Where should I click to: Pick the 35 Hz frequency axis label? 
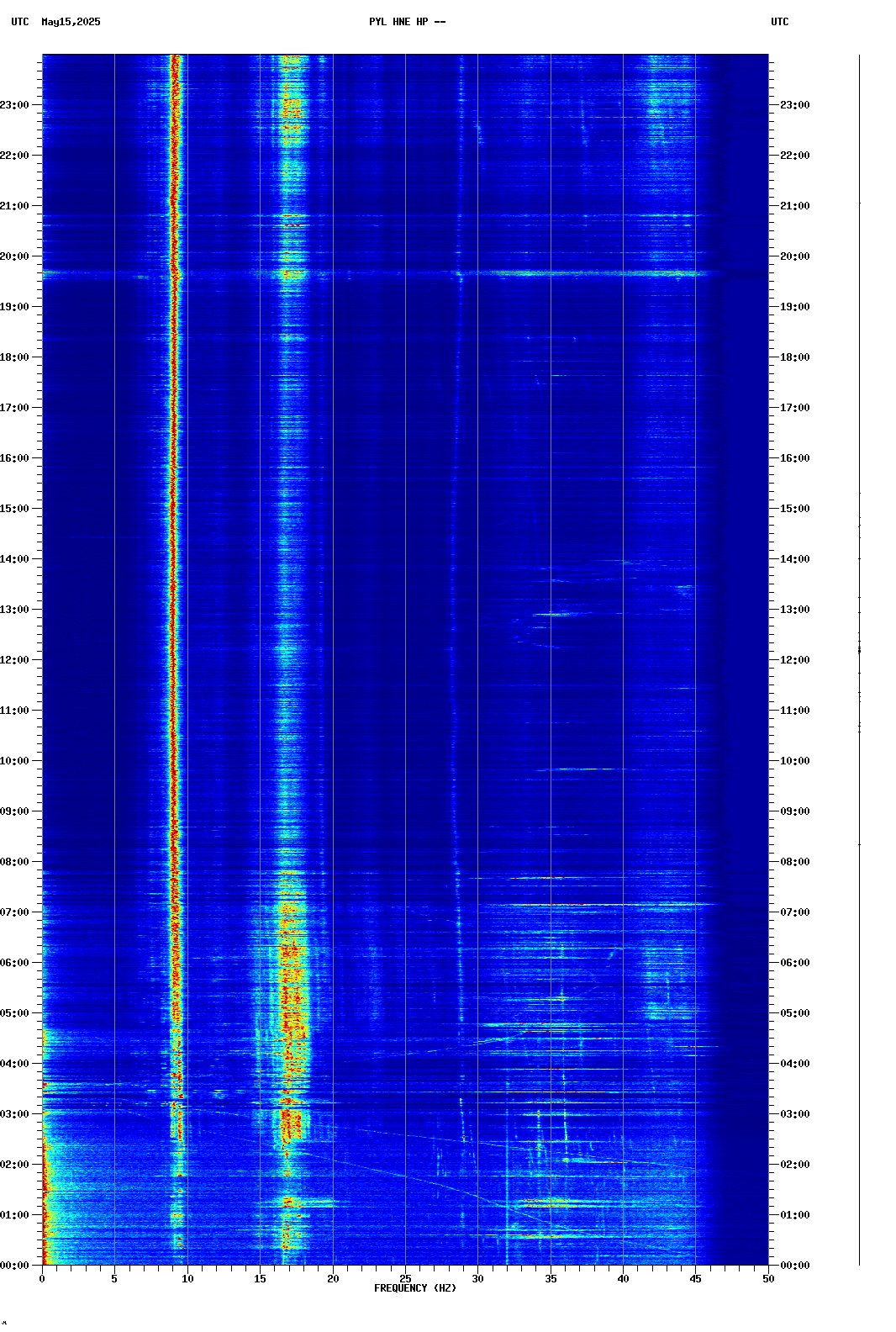(551, 1279)
